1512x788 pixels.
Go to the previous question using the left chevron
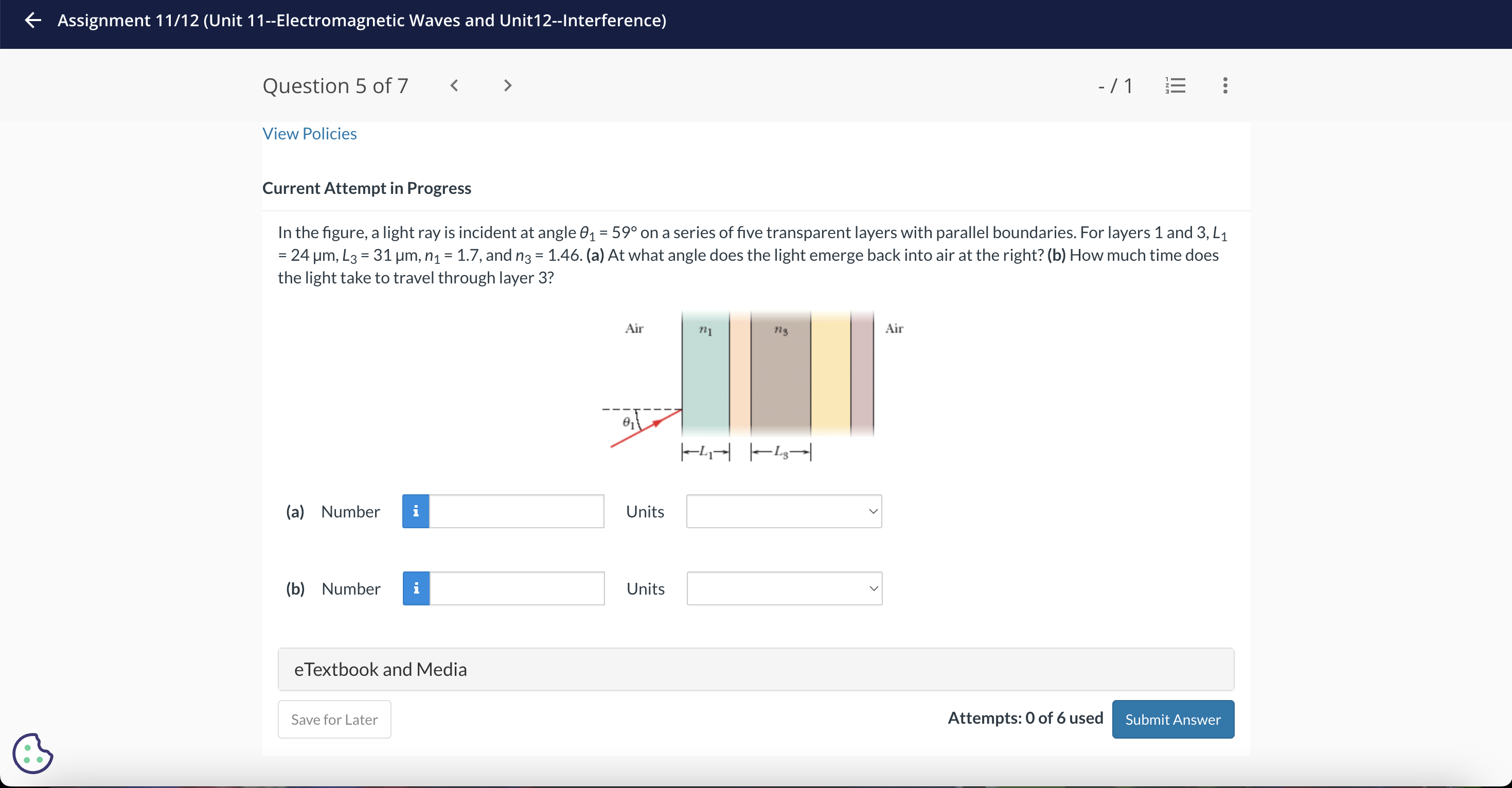tap(454, 86)
